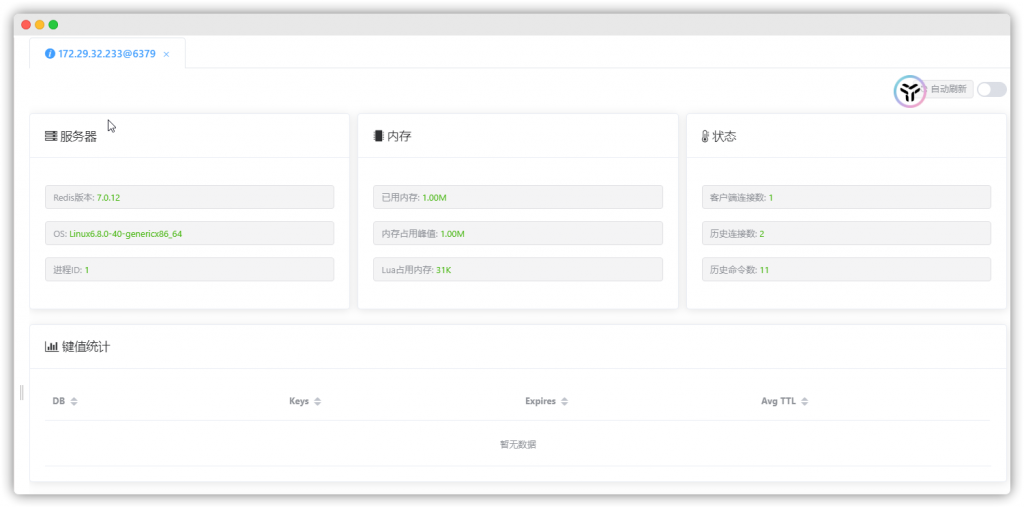Sort table by DB column arrows

74,401
